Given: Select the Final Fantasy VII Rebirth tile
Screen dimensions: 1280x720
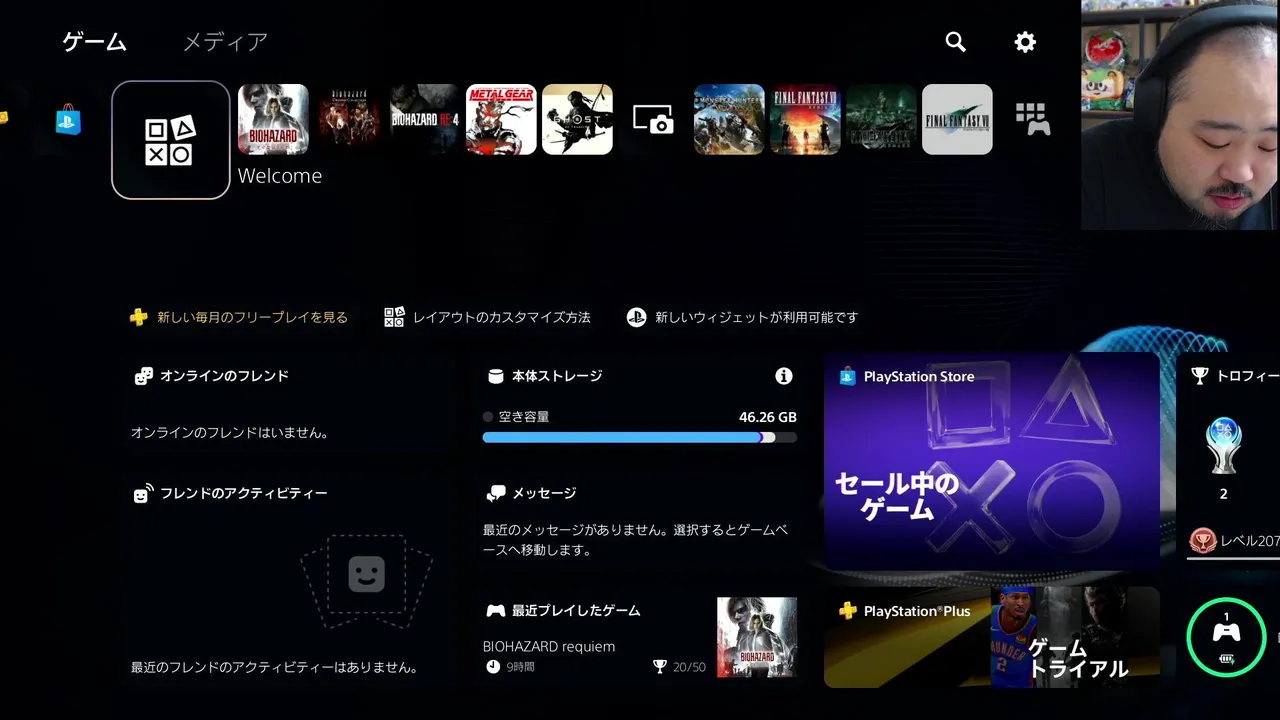Looking at the screenshot, I should coord(805,119).
